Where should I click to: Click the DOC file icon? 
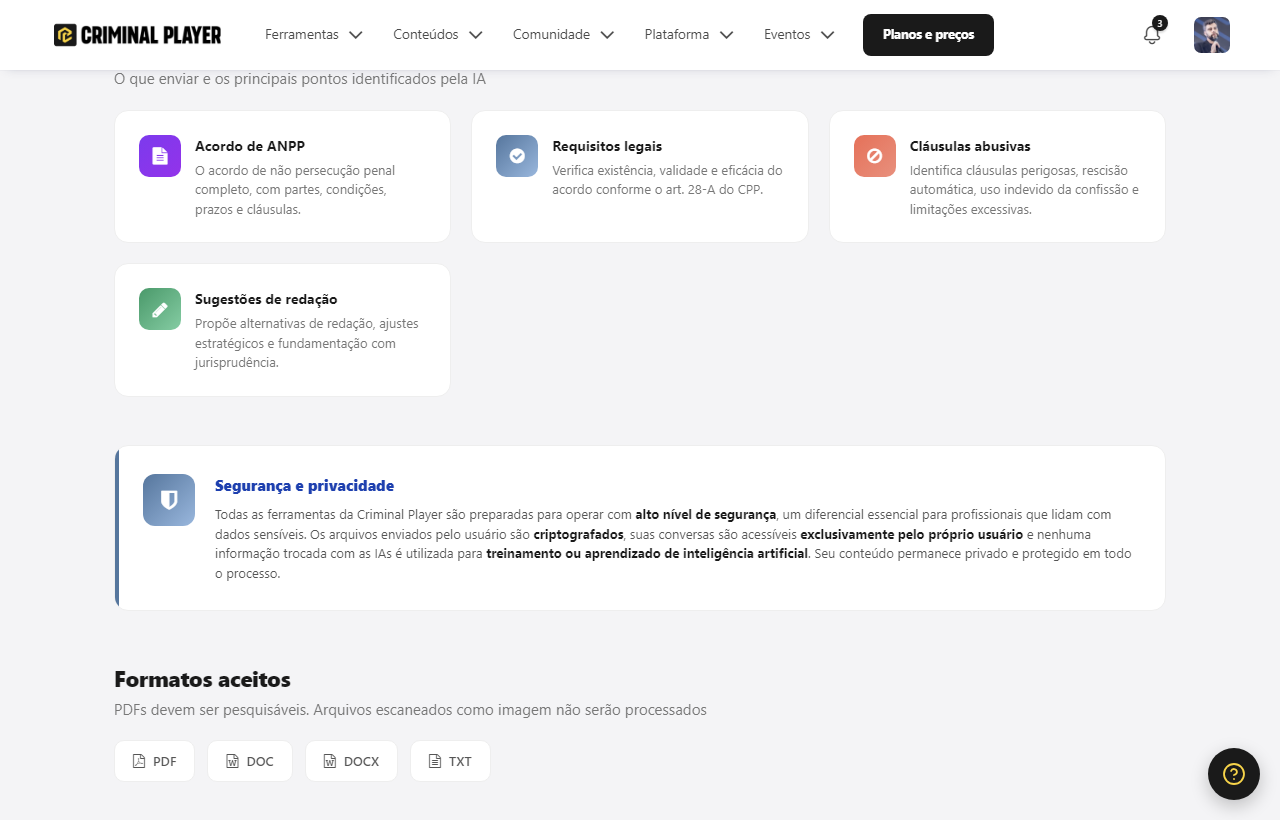(233, 761)
